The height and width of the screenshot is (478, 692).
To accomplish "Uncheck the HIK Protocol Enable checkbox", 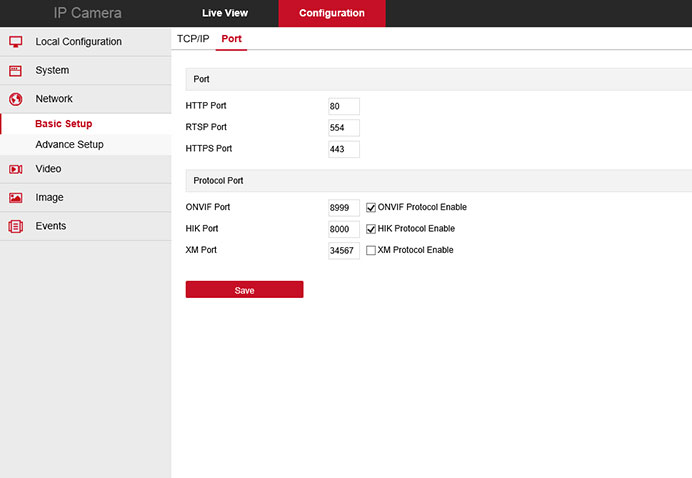I will [371, 229].
